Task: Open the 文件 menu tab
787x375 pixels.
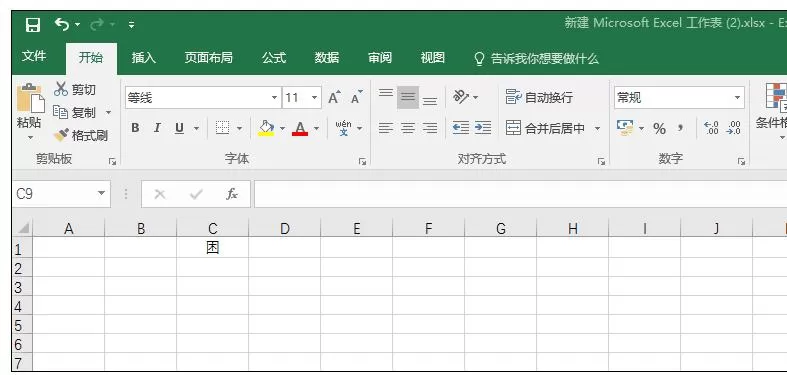Action: (34, 57)
